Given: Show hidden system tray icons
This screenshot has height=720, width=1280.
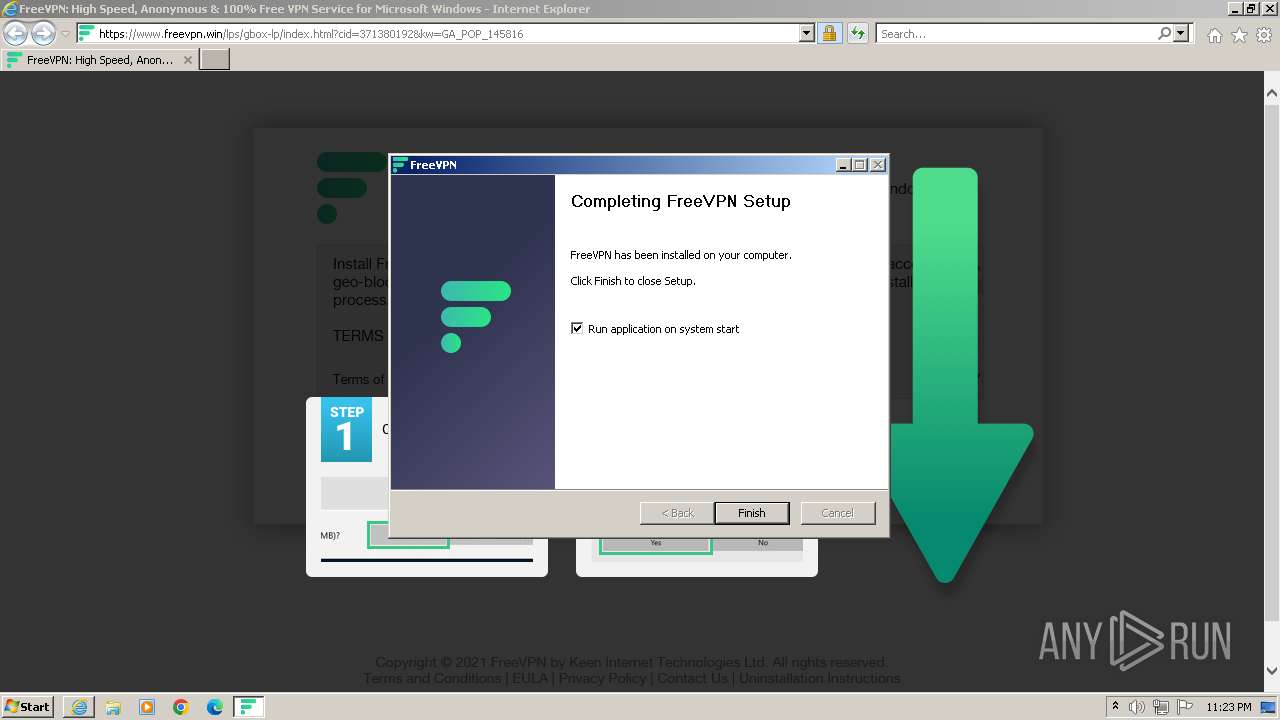Looking at the screenshot, I should point(1115,706).
